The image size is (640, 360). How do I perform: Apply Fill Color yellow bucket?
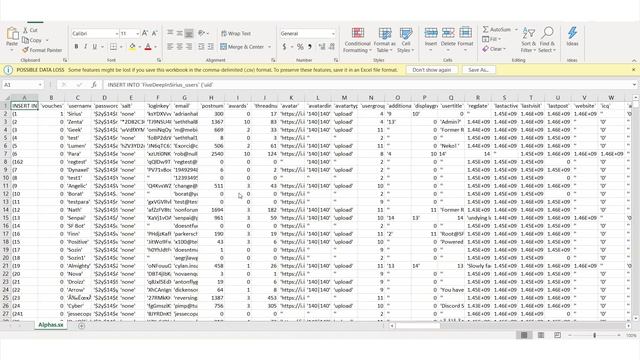(132, 47)
